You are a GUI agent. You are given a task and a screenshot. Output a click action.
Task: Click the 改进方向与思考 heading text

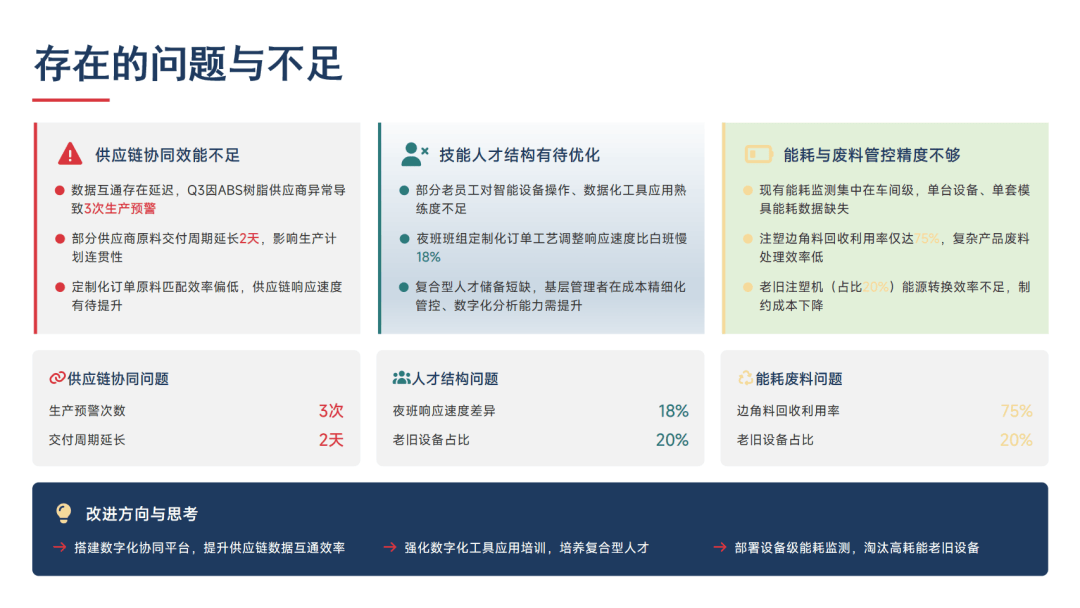coord(141,514)
